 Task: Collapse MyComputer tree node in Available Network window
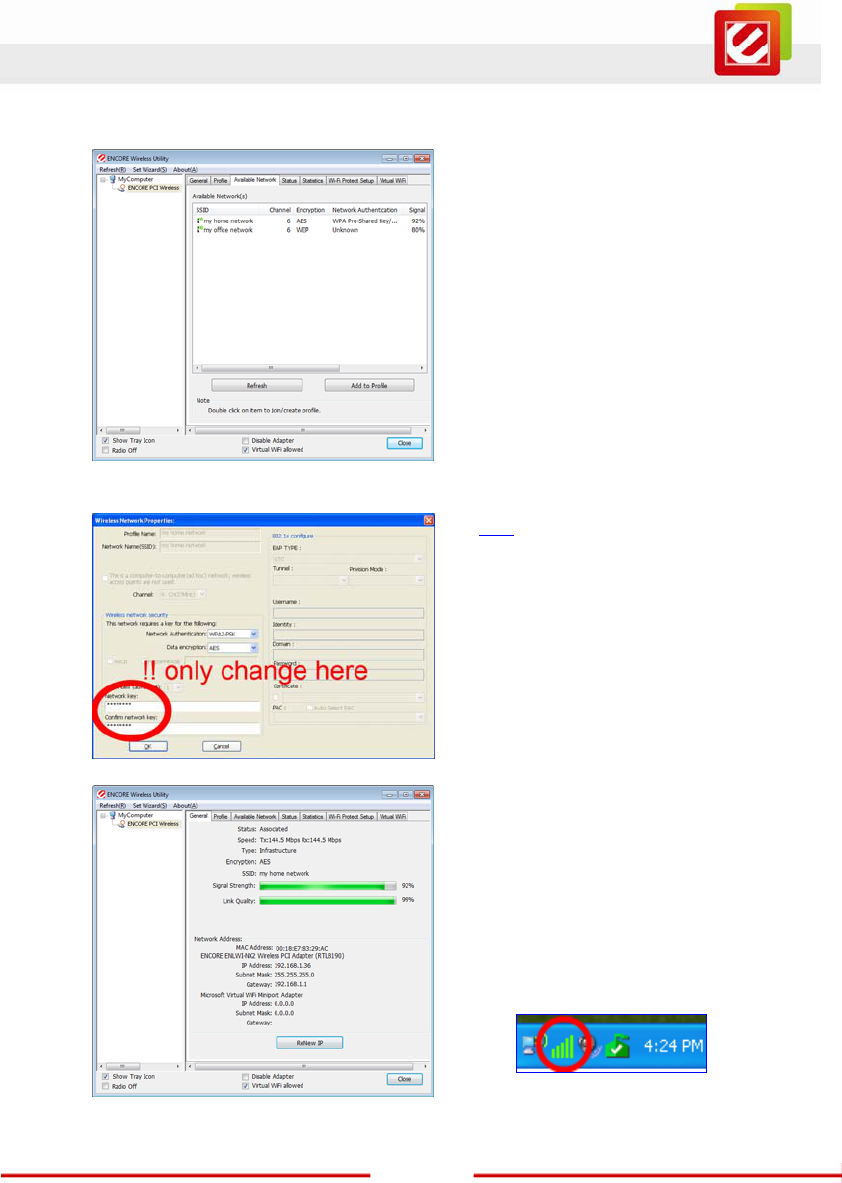point(103,180)
